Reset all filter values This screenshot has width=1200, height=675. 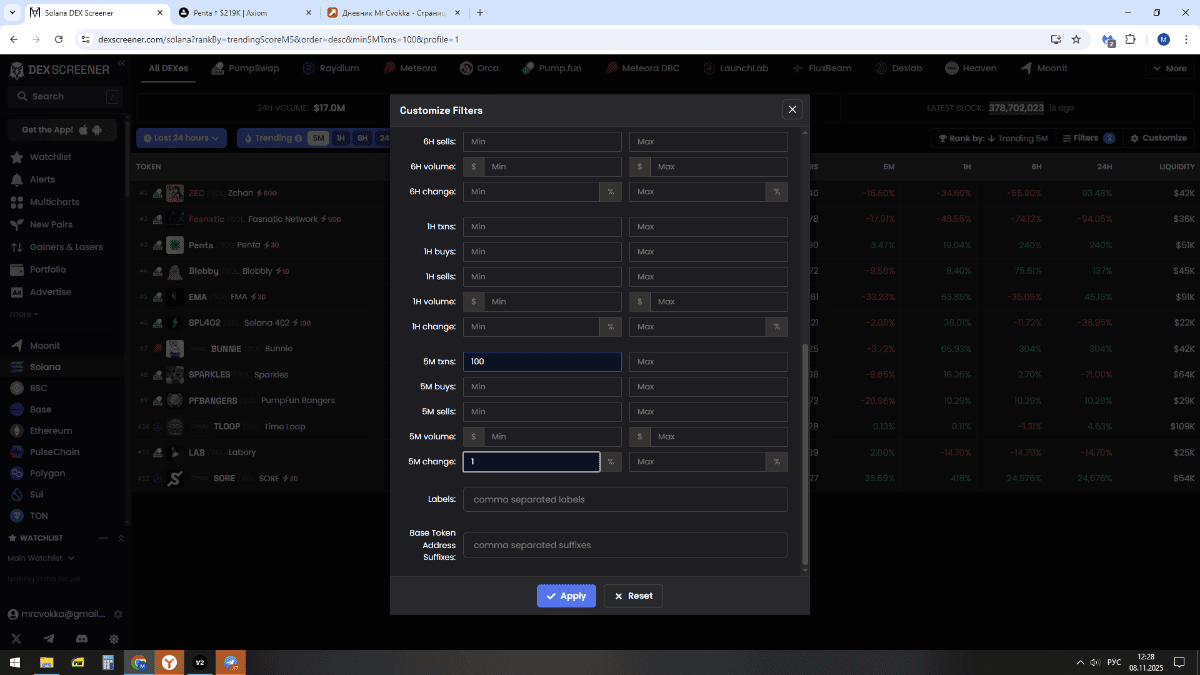633,596
